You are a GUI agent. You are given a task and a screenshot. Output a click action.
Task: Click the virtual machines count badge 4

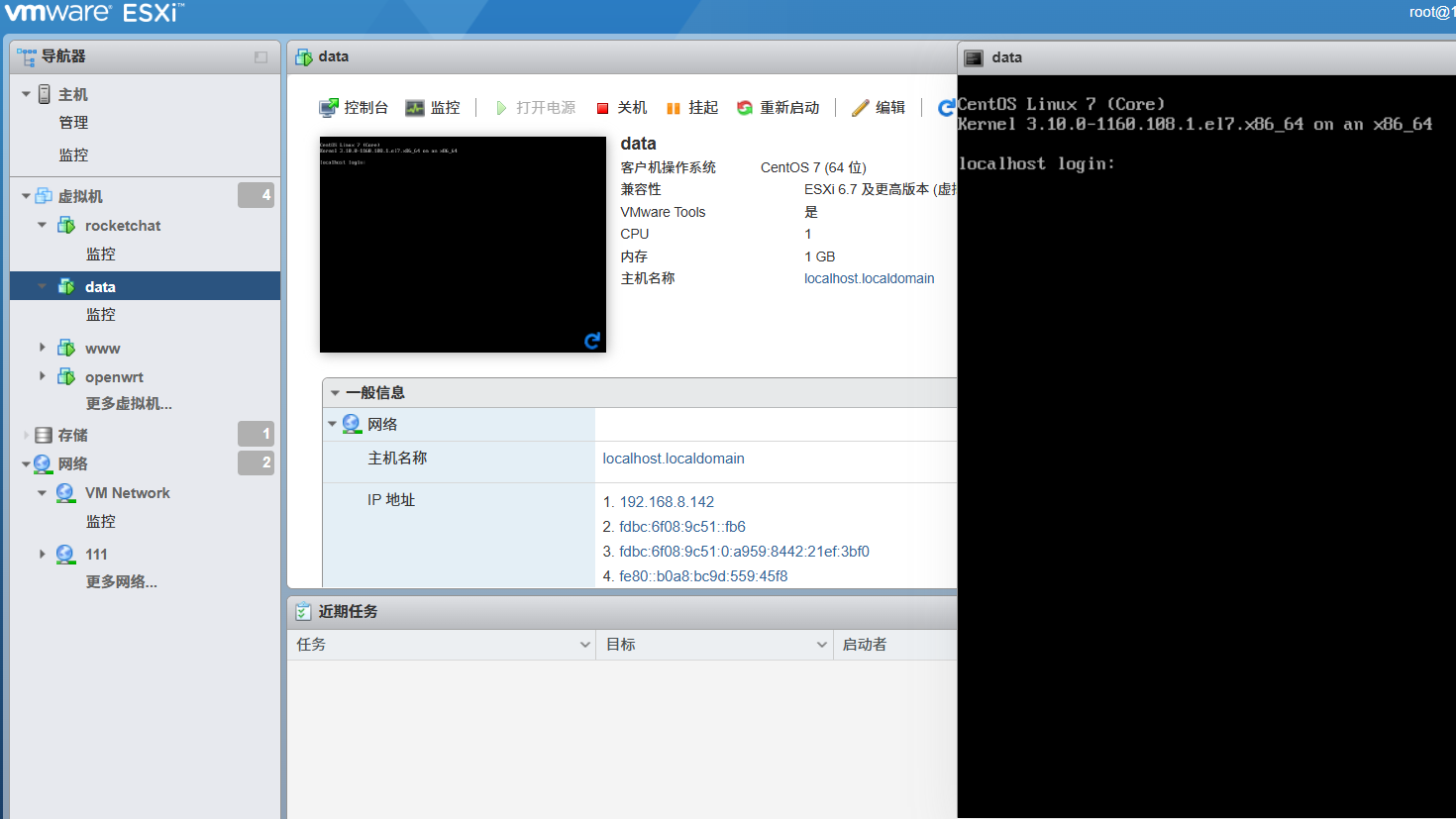point(256,195)
